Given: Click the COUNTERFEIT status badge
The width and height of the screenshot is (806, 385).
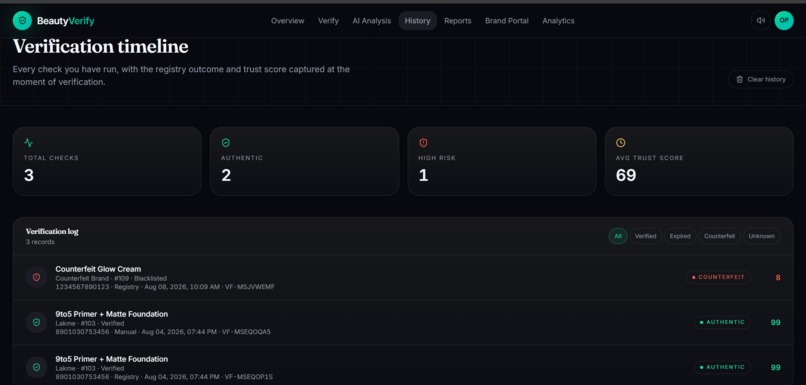Looking at the screenshot, I should pos(718,278).
